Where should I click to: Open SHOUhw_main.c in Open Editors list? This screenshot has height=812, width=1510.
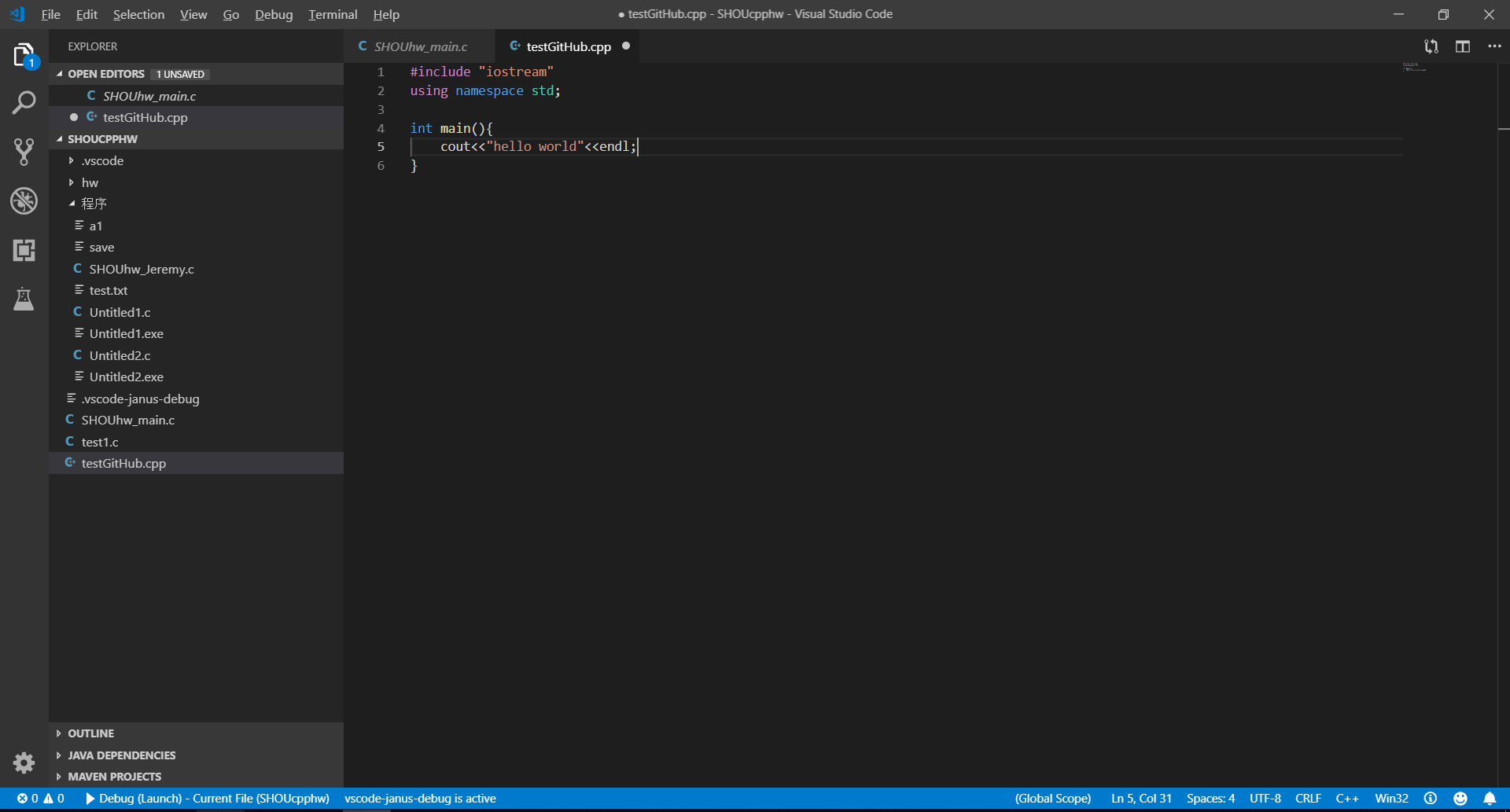pos(197,96)
